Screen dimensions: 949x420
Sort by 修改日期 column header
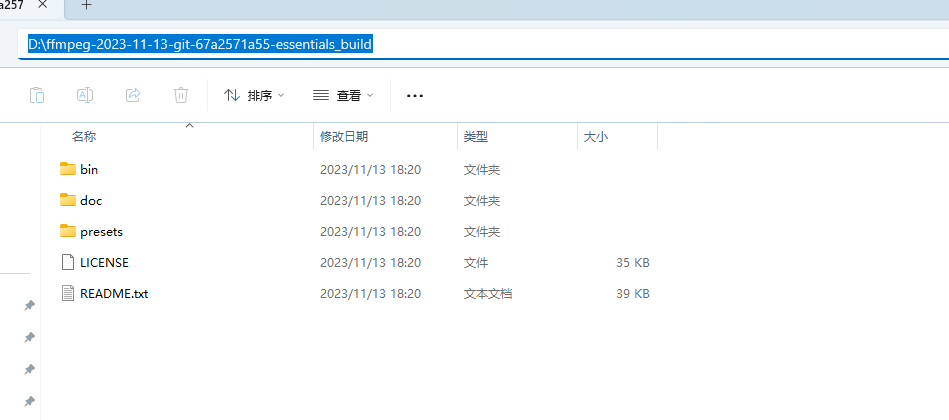point(344,137)
